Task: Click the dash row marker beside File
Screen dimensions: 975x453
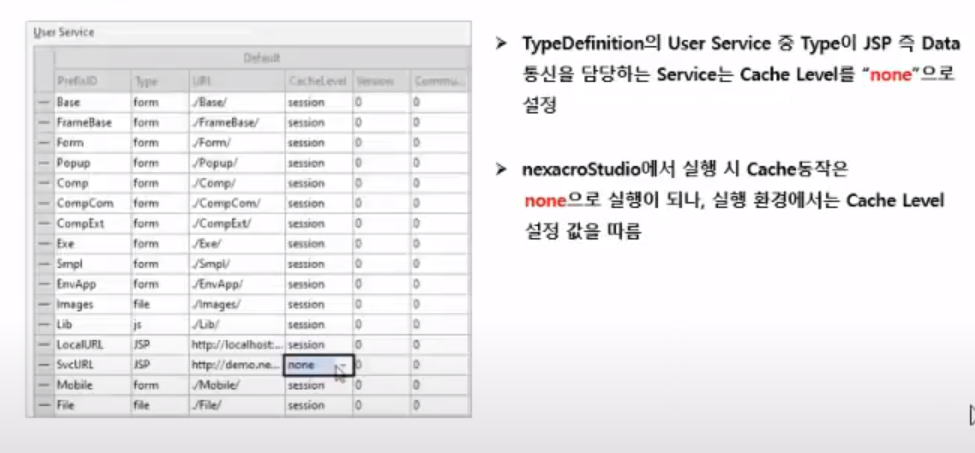Action: click(x=44, y=405)
